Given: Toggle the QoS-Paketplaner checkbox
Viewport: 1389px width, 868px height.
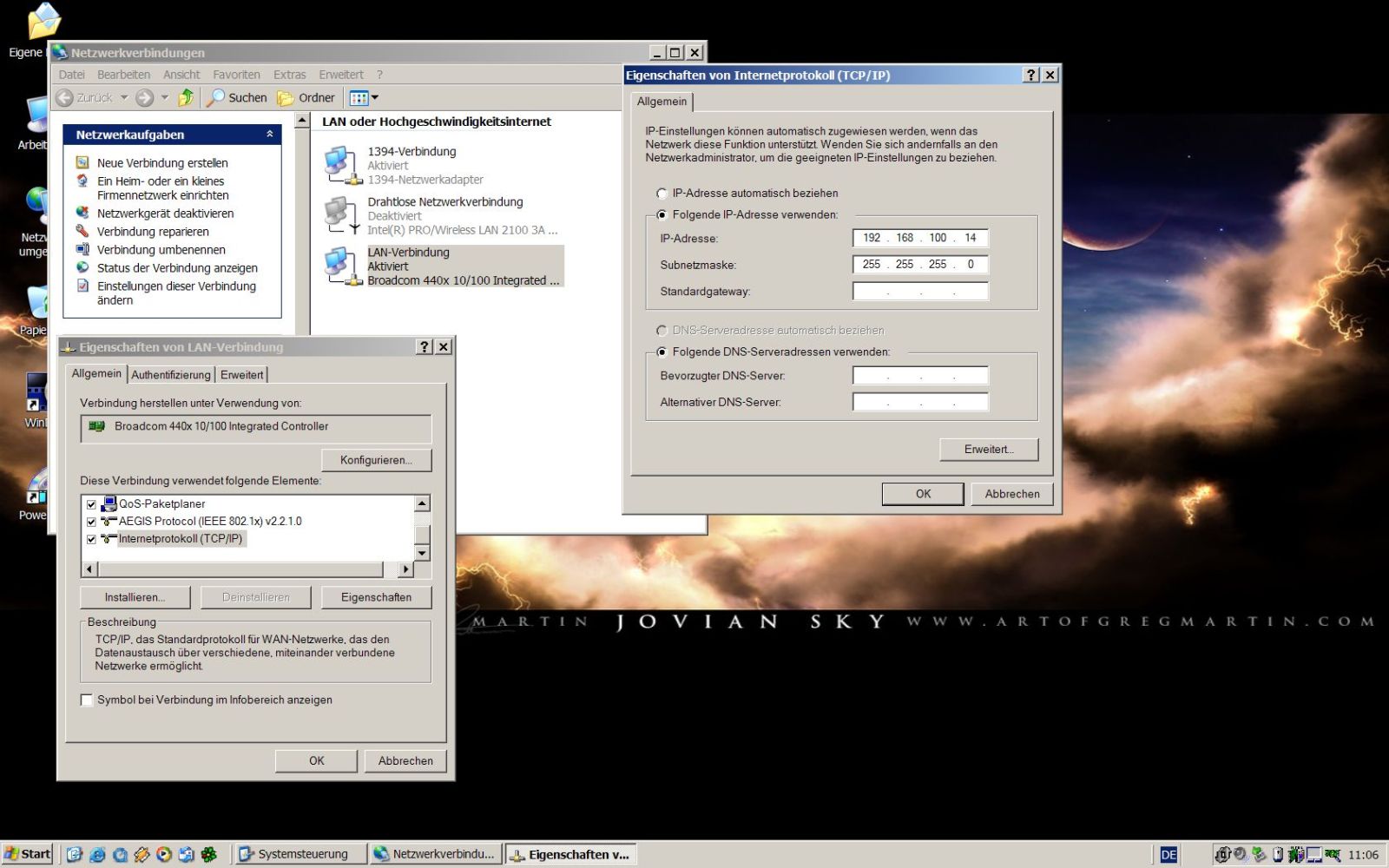Looking at the screenshot, I should point(91,504).
